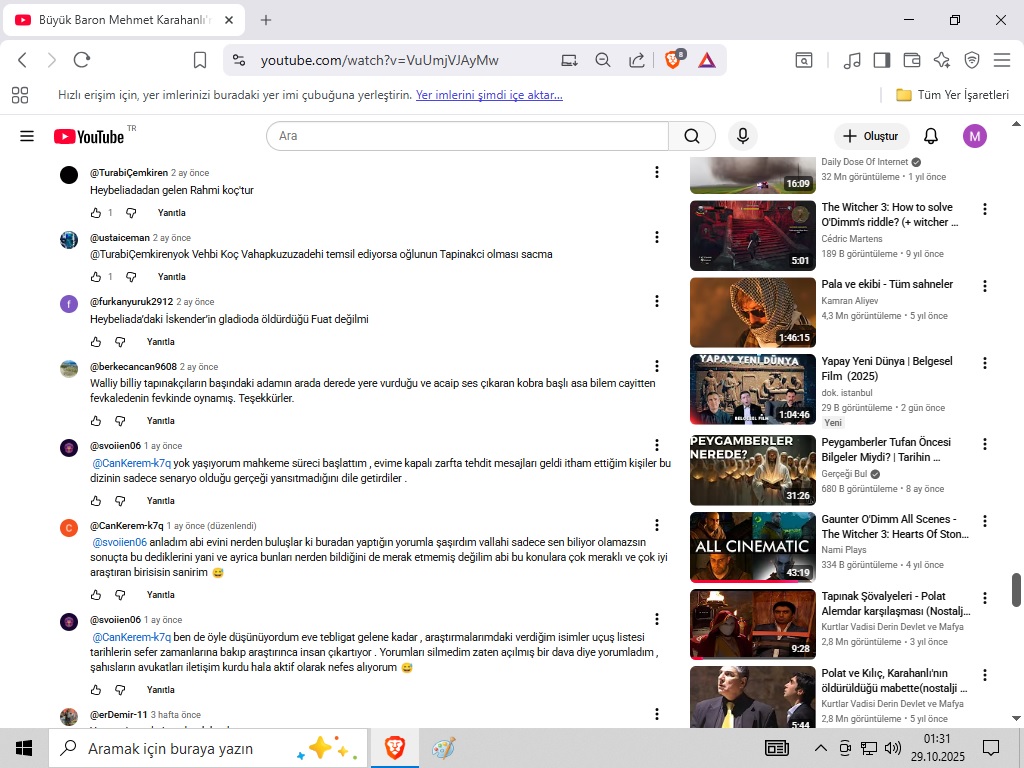Open options menu for @TurabiÇemkiren comment
1024x768 pixels.
(x=656, y=172)
